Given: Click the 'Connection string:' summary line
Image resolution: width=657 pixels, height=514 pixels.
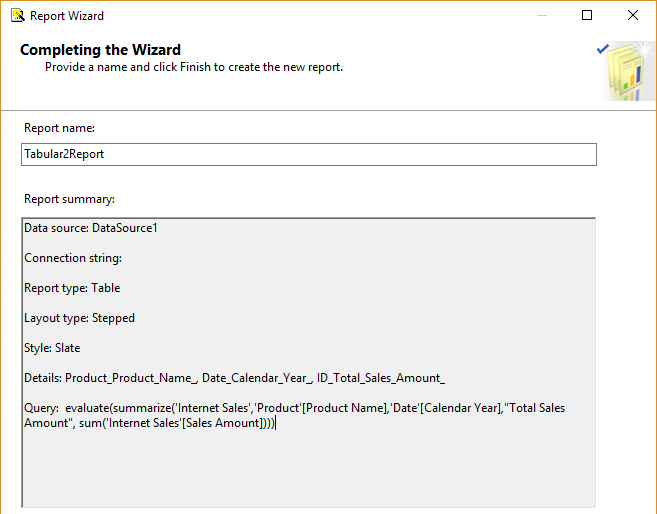Looking at the screenshot, I should pos(72,258).
